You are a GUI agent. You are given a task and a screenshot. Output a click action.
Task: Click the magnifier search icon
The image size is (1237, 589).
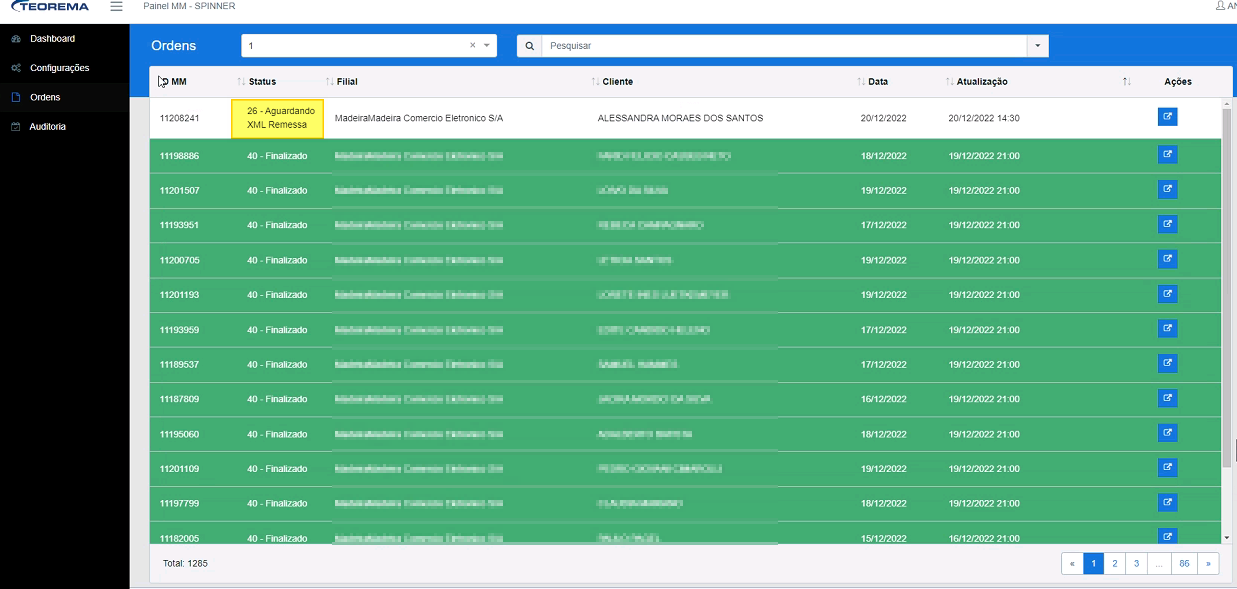(529, 46)
